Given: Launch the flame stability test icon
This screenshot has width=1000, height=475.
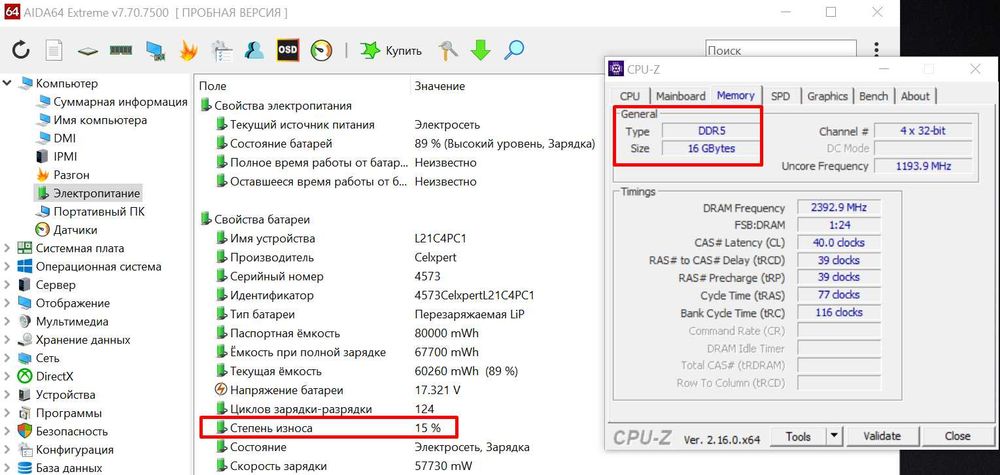Looking at the screenshot, I should (188, 50).
